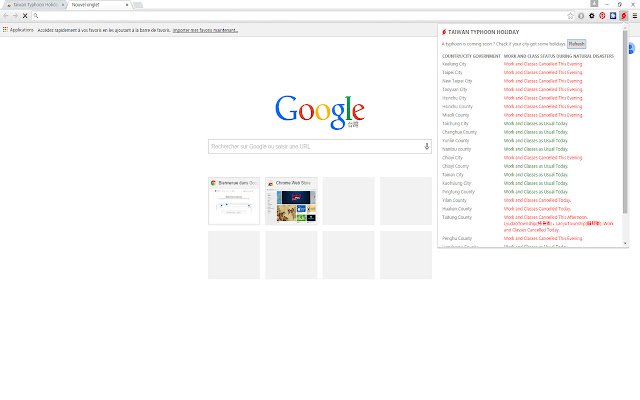Open the Applications shortcut in bookmarks bar

18,30
